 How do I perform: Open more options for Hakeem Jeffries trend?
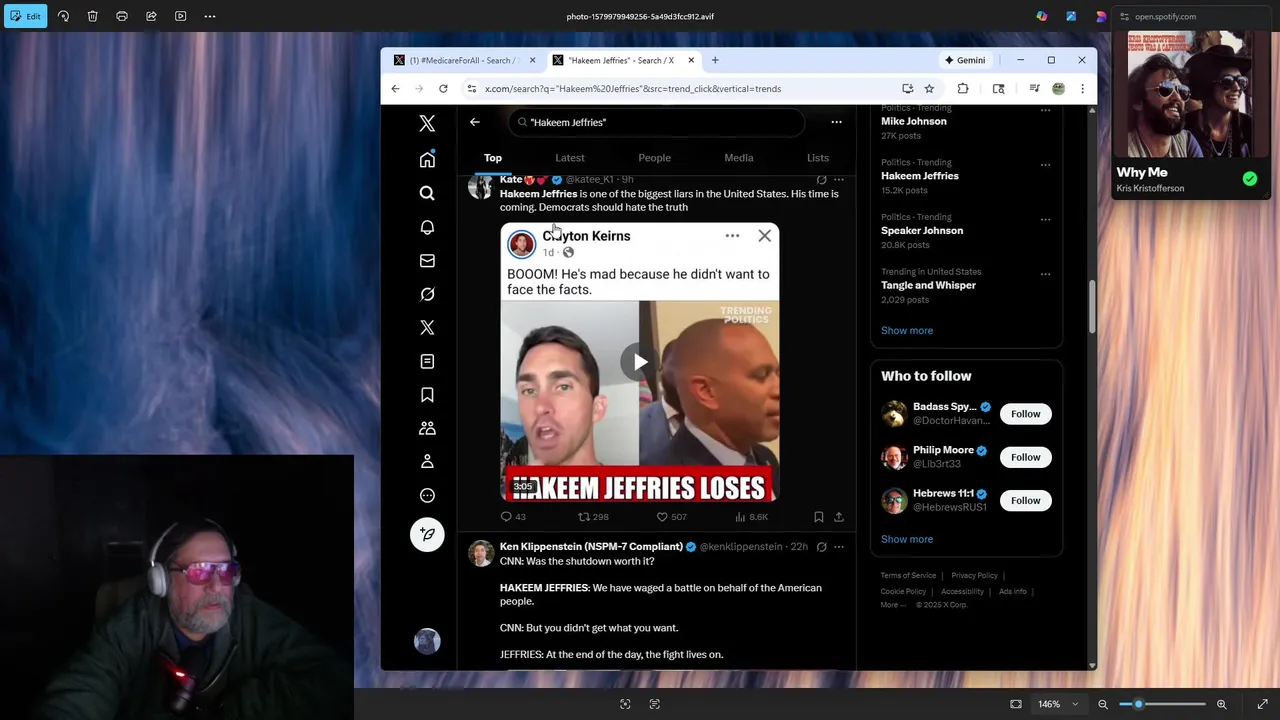pos(1045,164)
